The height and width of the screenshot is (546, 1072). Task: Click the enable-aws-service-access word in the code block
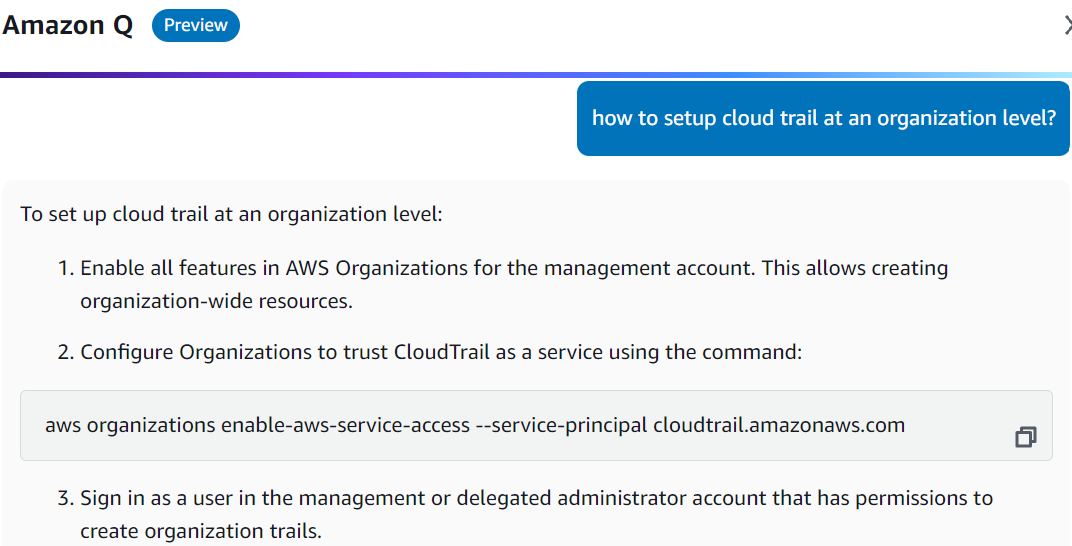(346, 425)
